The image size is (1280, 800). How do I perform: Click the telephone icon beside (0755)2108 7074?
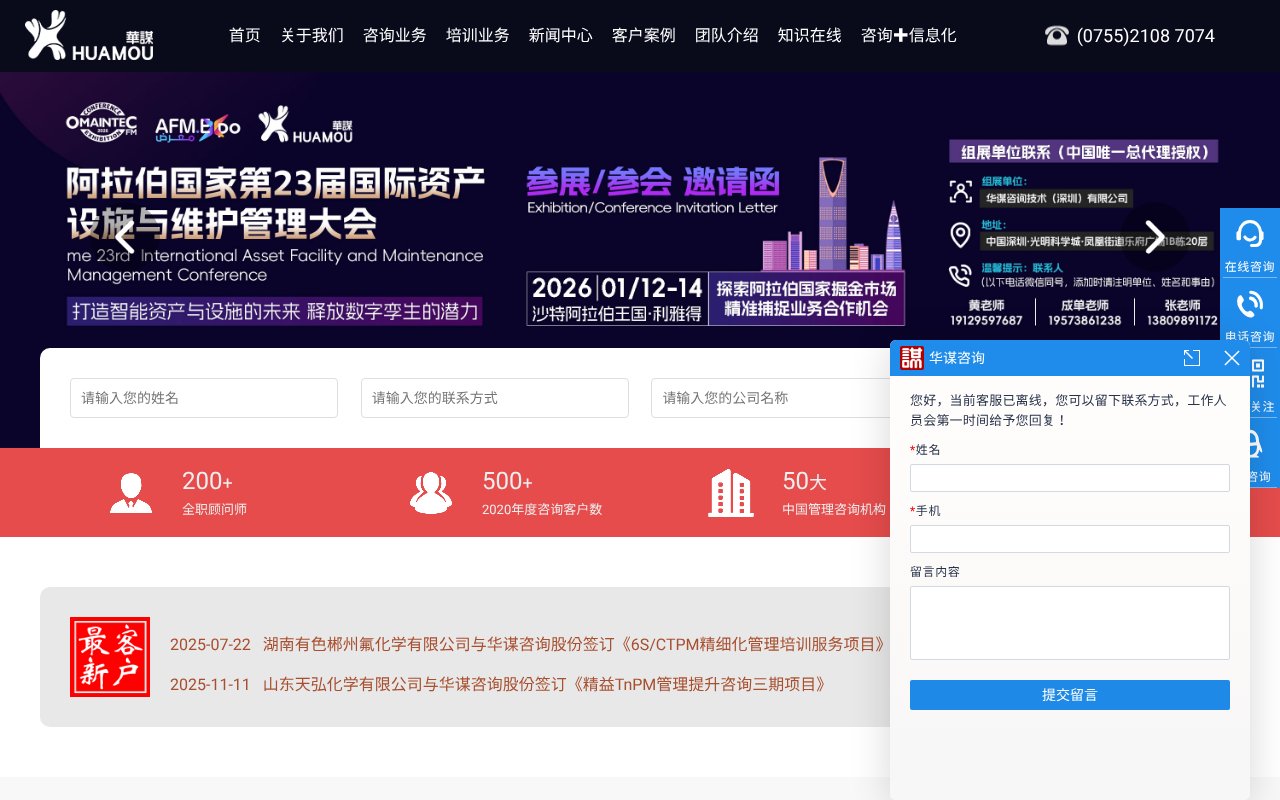[1057, 35]
